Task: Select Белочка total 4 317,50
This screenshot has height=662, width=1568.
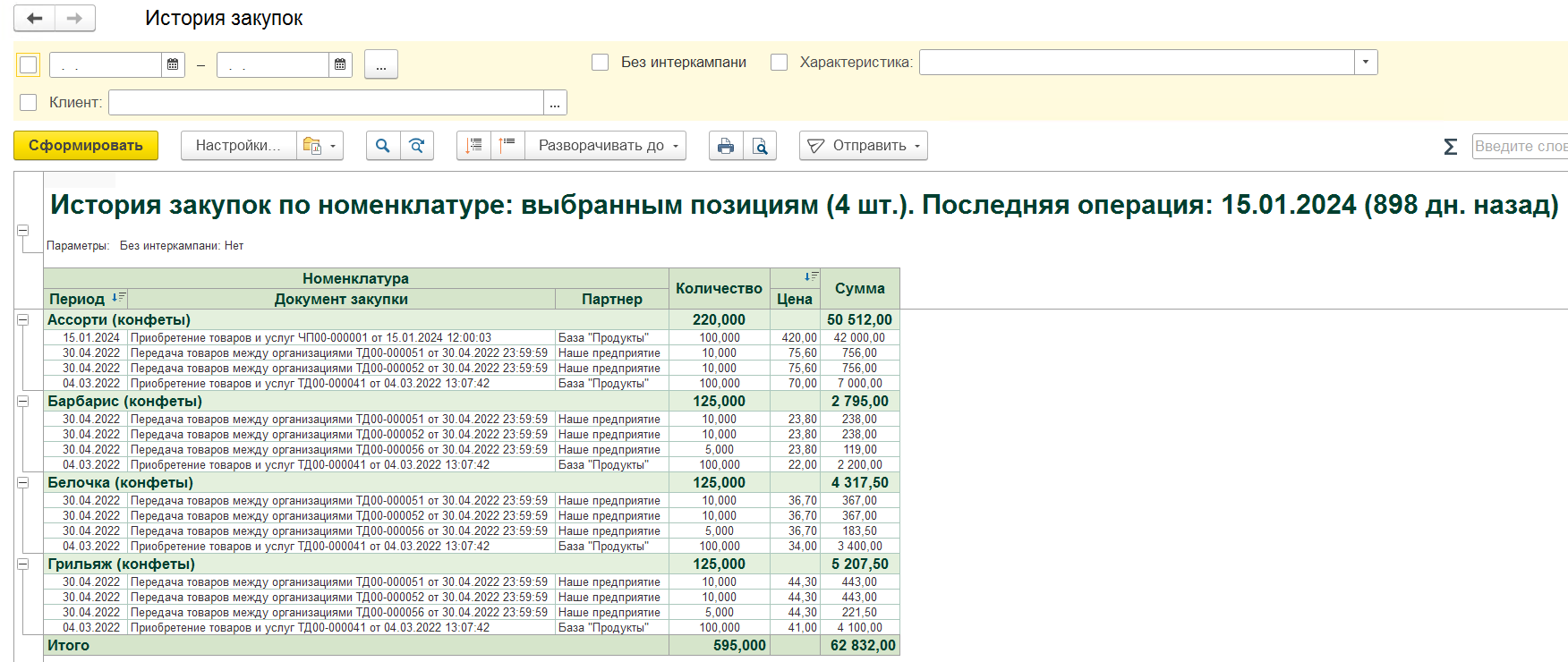Action: click(860, 482)
